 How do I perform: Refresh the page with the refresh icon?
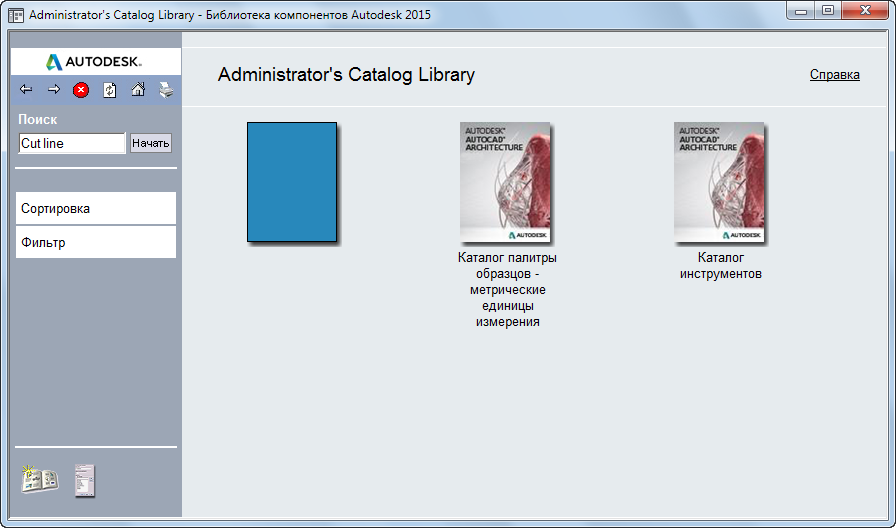pos(110,90)
